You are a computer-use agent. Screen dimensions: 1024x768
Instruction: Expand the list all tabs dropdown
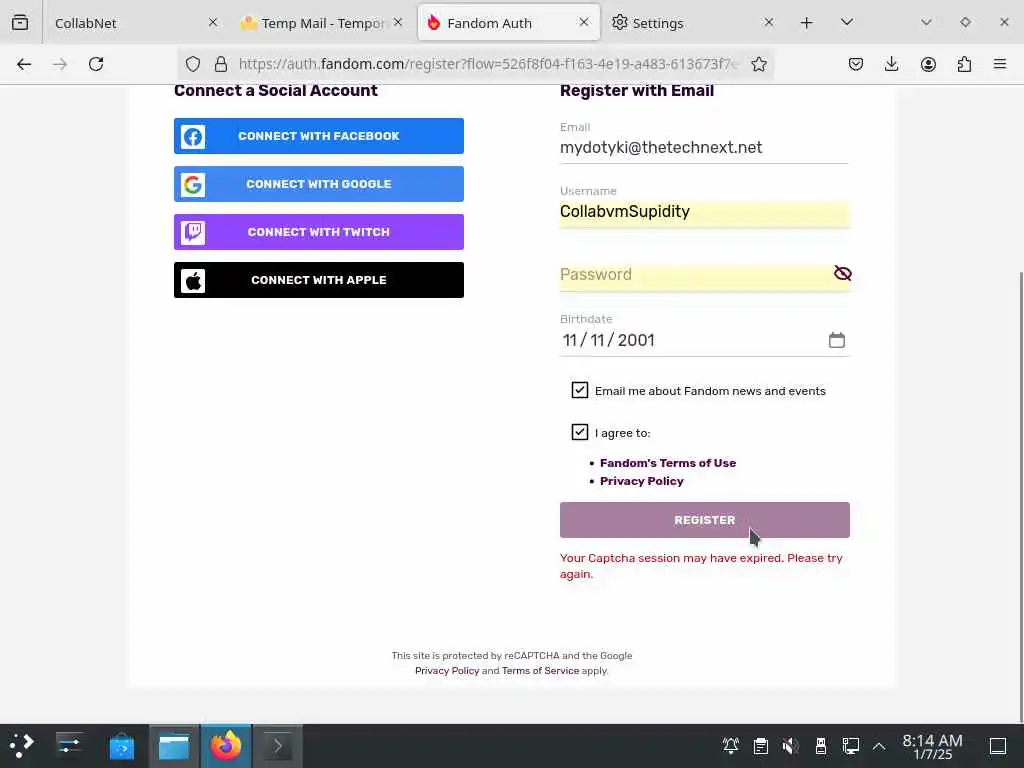(847, 22)
